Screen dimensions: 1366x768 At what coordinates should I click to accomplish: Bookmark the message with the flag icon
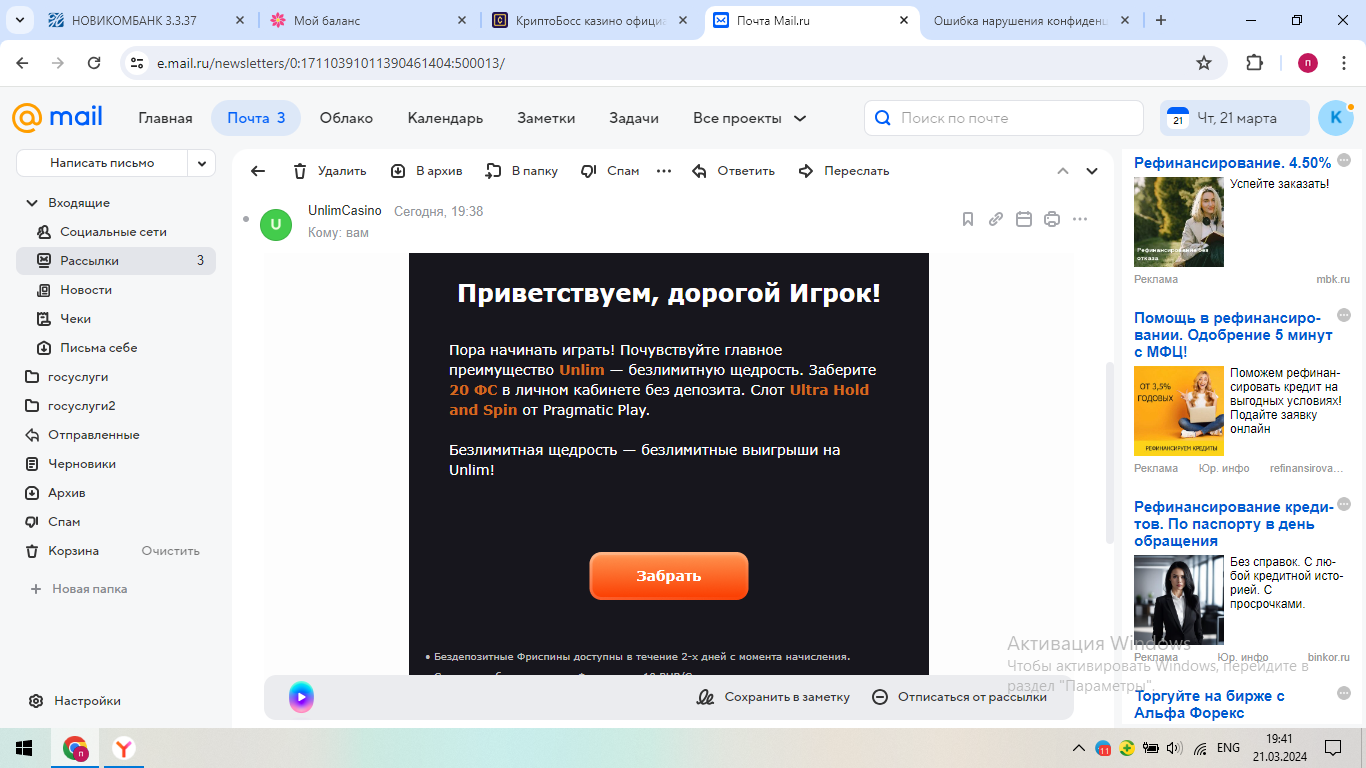click(x=967, y=218)
